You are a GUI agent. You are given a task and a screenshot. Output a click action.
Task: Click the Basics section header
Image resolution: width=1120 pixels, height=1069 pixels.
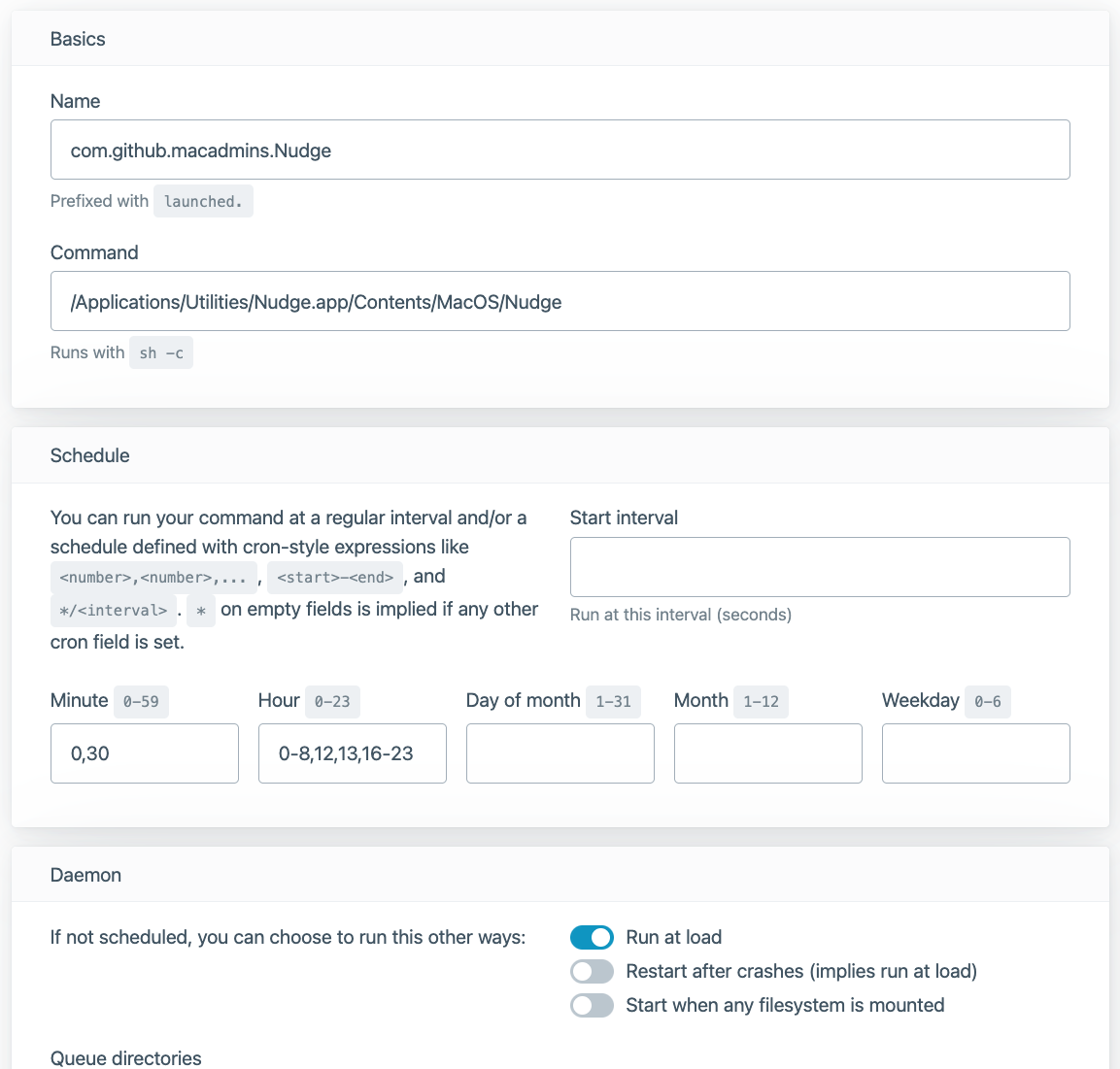click(78, 39)
